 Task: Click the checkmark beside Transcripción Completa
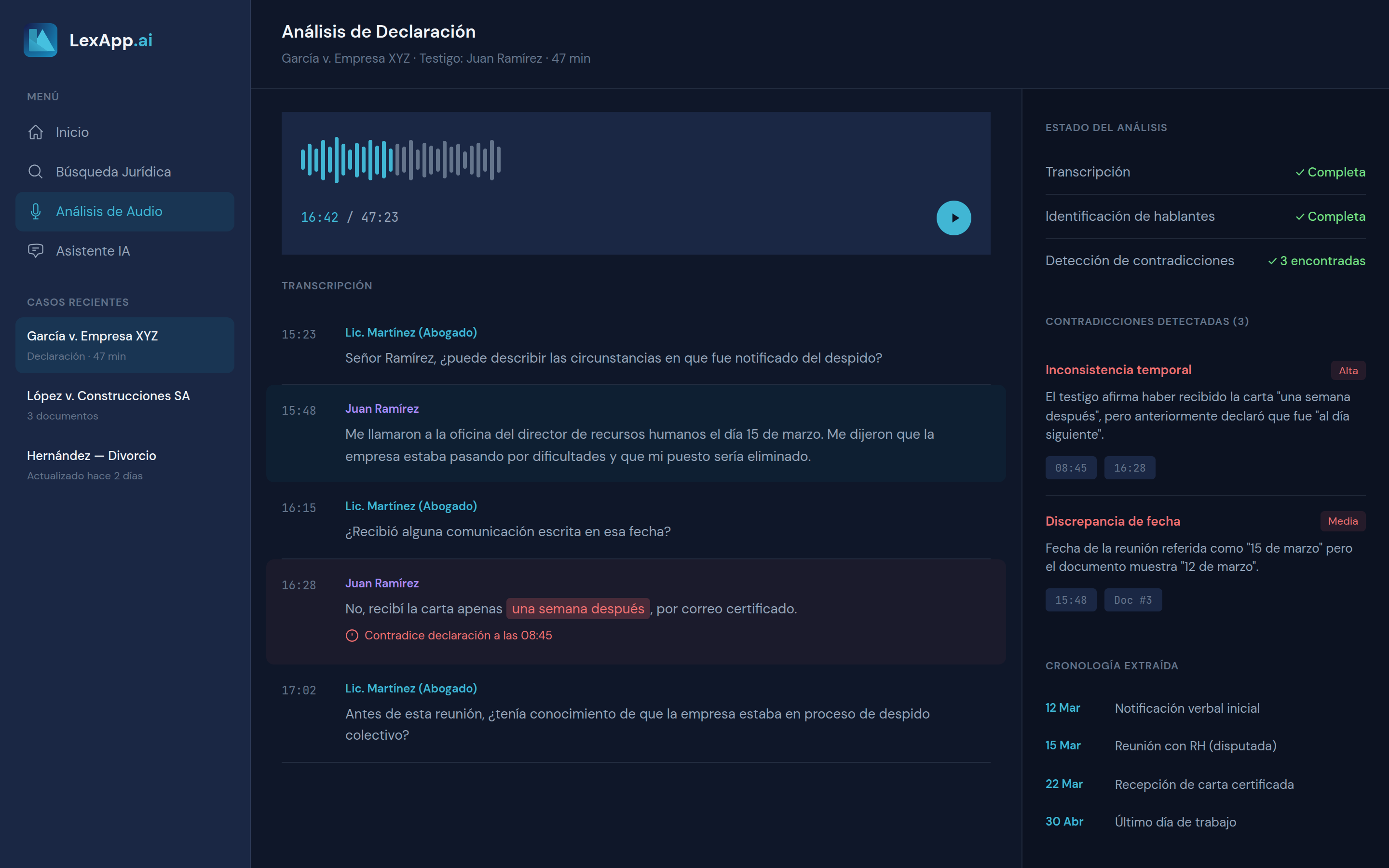(x=1298, y=172)
